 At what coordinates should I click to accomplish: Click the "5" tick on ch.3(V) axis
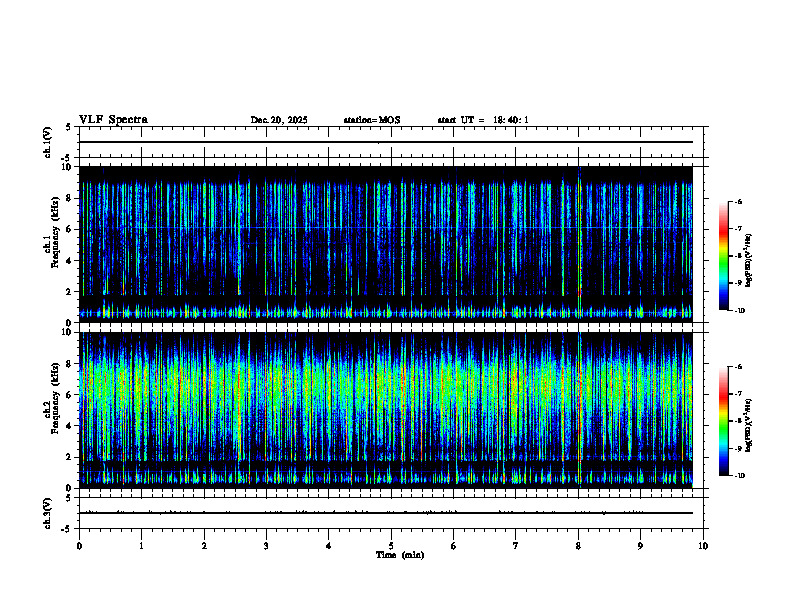point(69,498)
